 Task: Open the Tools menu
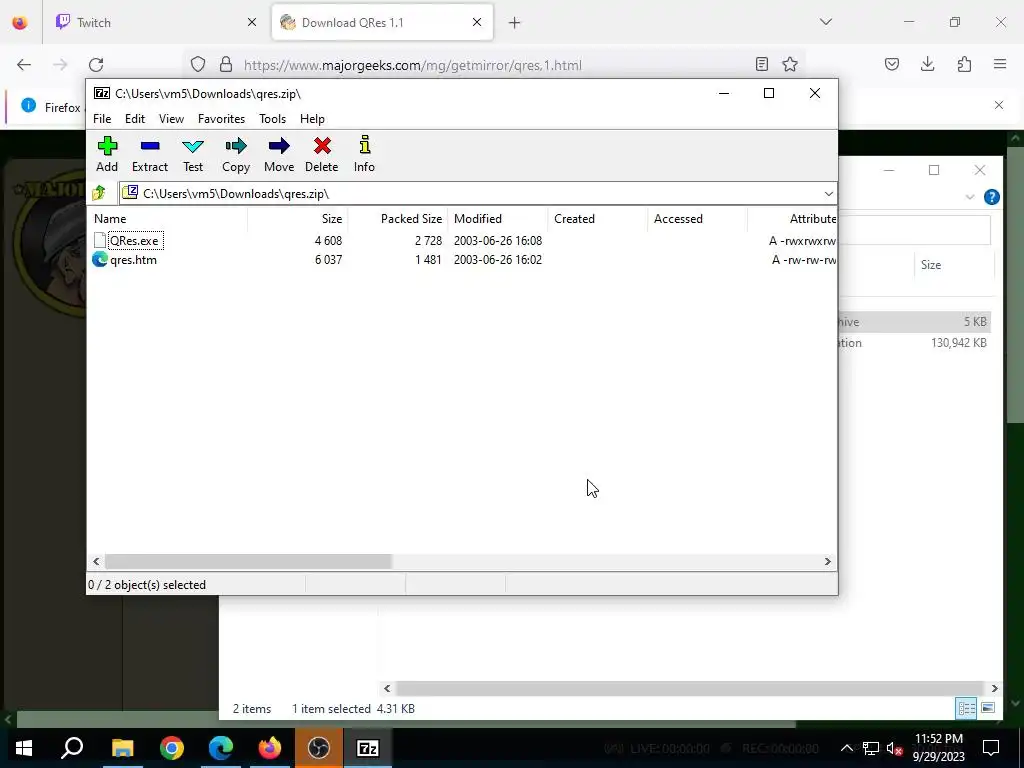pyautogui.click(x=272, y=119)
